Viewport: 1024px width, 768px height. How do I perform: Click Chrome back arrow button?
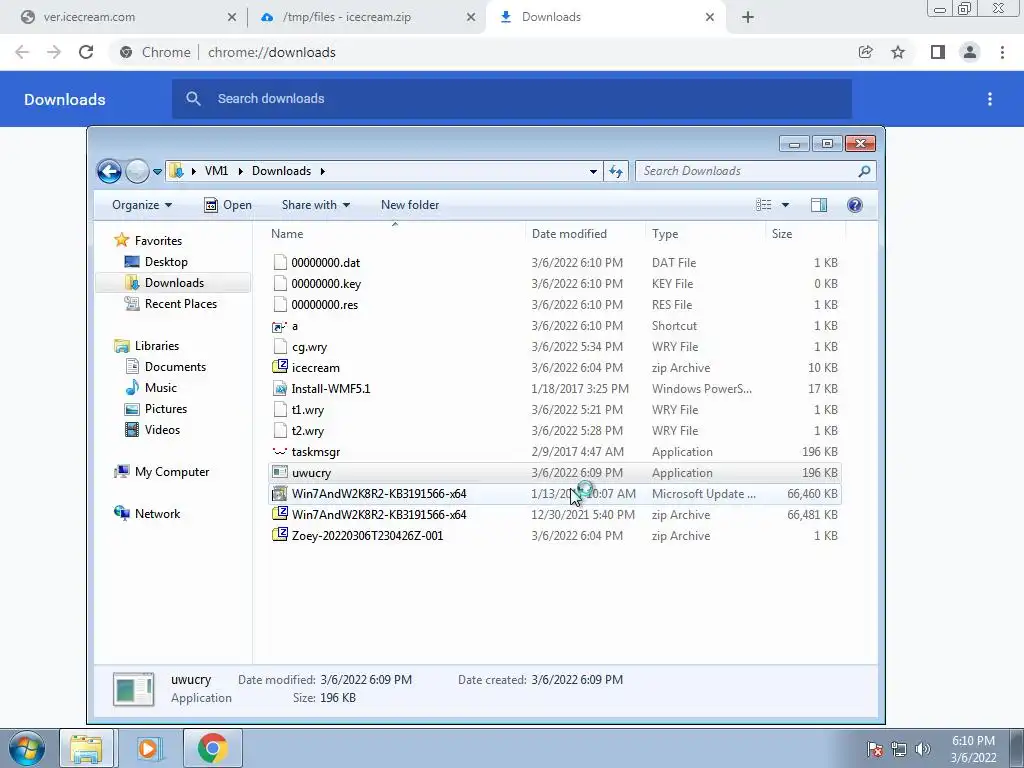(22, 52)
